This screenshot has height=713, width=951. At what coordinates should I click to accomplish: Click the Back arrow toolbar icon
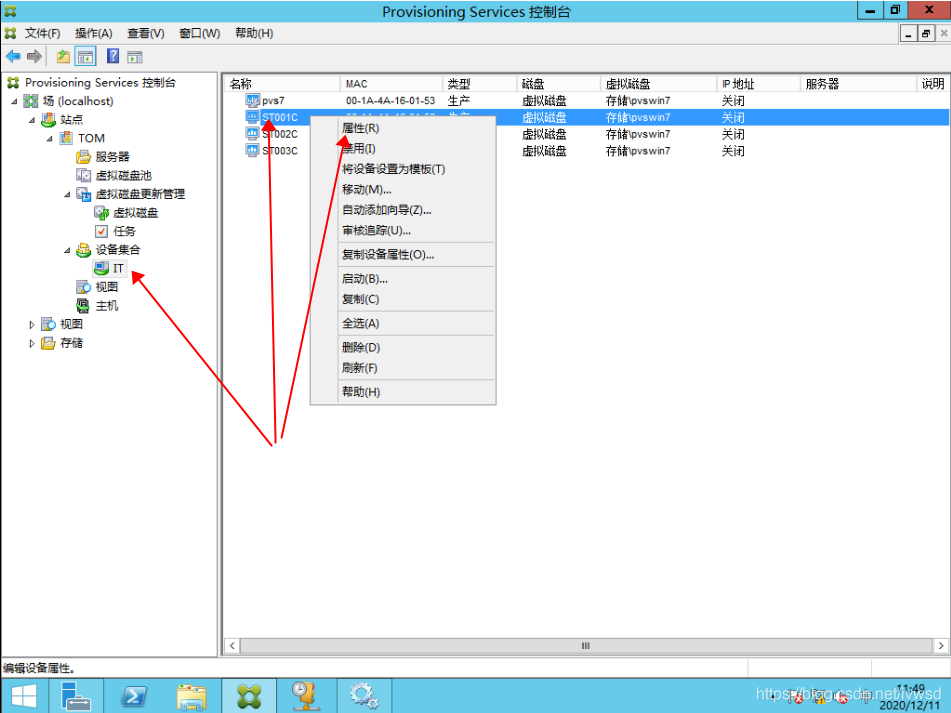[13, 57]
